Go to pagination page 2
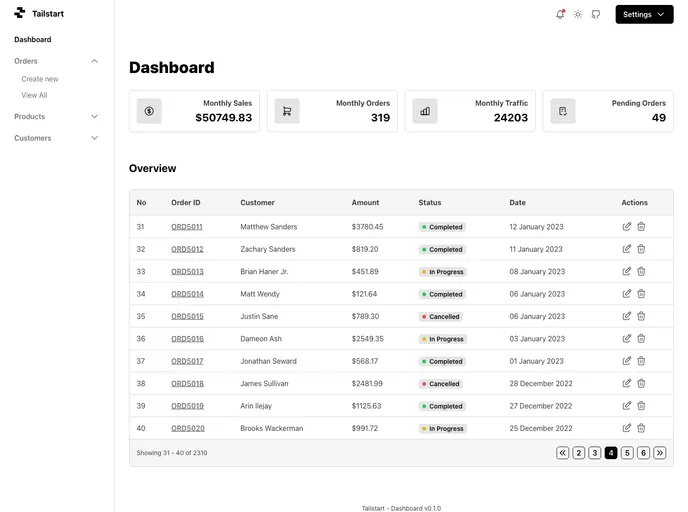 point(579,453)
